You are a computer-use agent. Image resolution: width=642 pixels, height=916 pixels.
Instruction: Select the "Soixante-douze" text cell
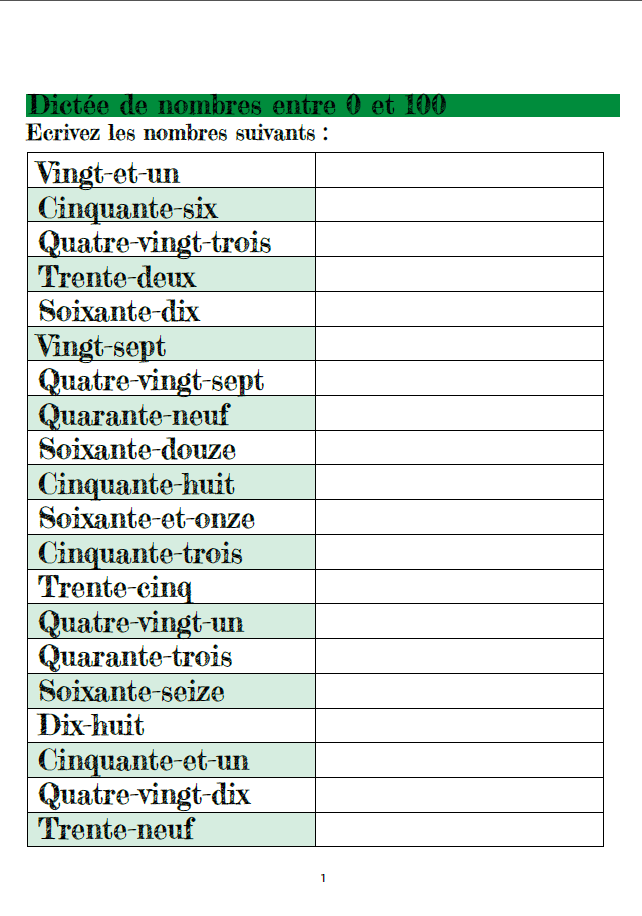(x=137, y=449)
